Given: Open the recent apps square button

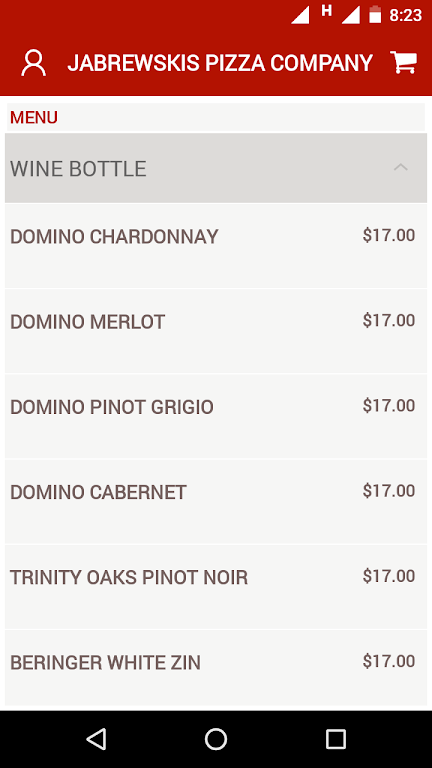Looking at the screenshot, I should pyautogui.click(x=336, y=739).
